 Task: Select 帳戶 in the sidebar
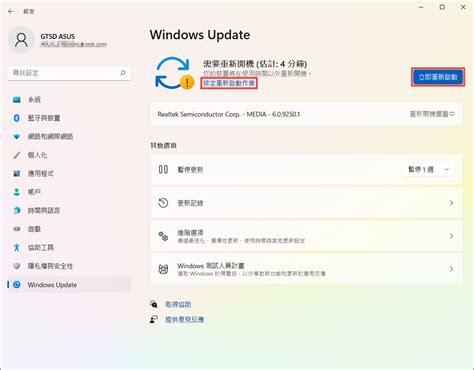click(x=69, y=192)
